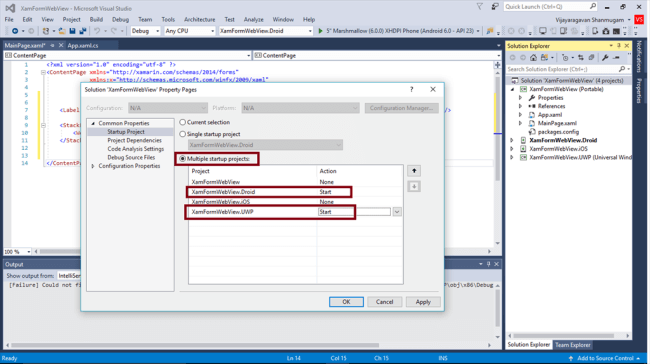Open the Action dropdown for XamFormWebView.UWP

[x=397, y=212]
